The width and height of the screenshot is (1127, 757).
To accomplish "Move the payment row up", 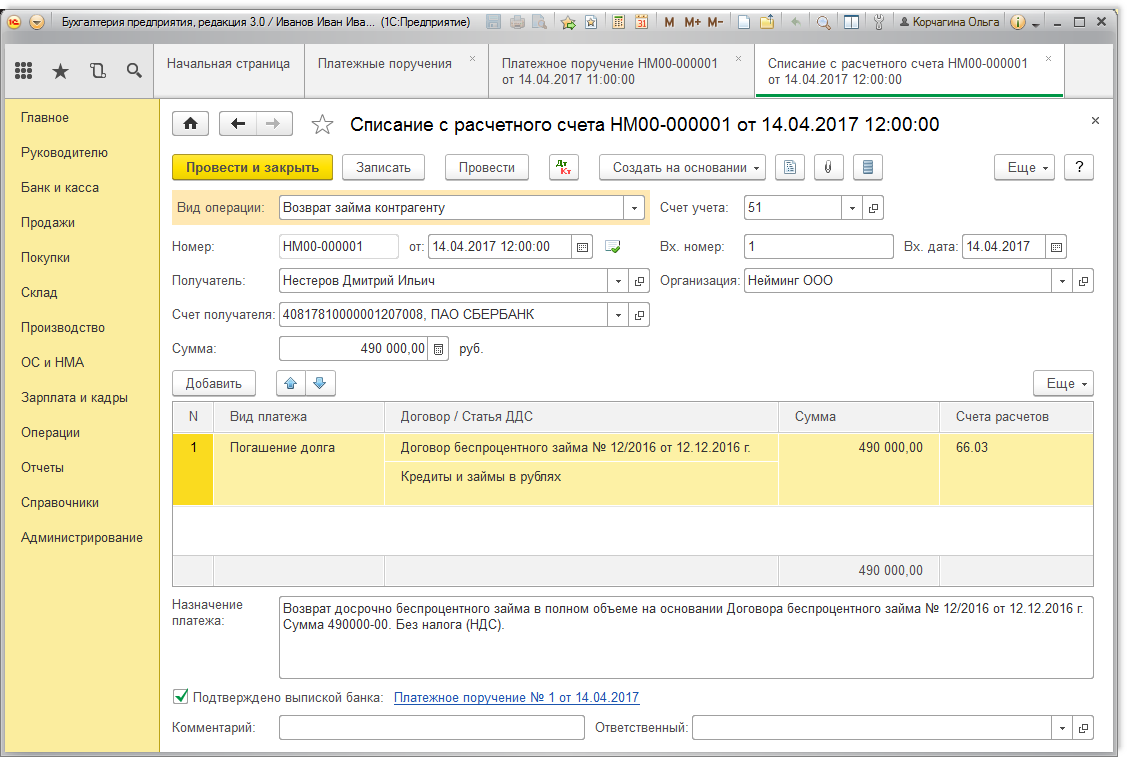I will 291,383.
